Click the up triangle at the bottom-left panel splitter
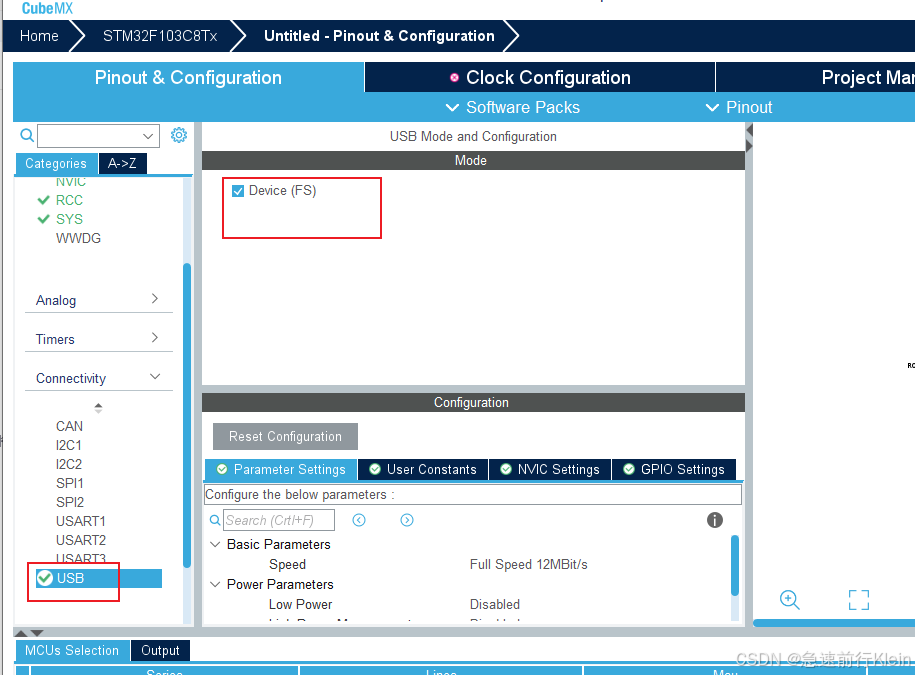The image size is (915, 675). pyautogui.click(x=20, y=632)
